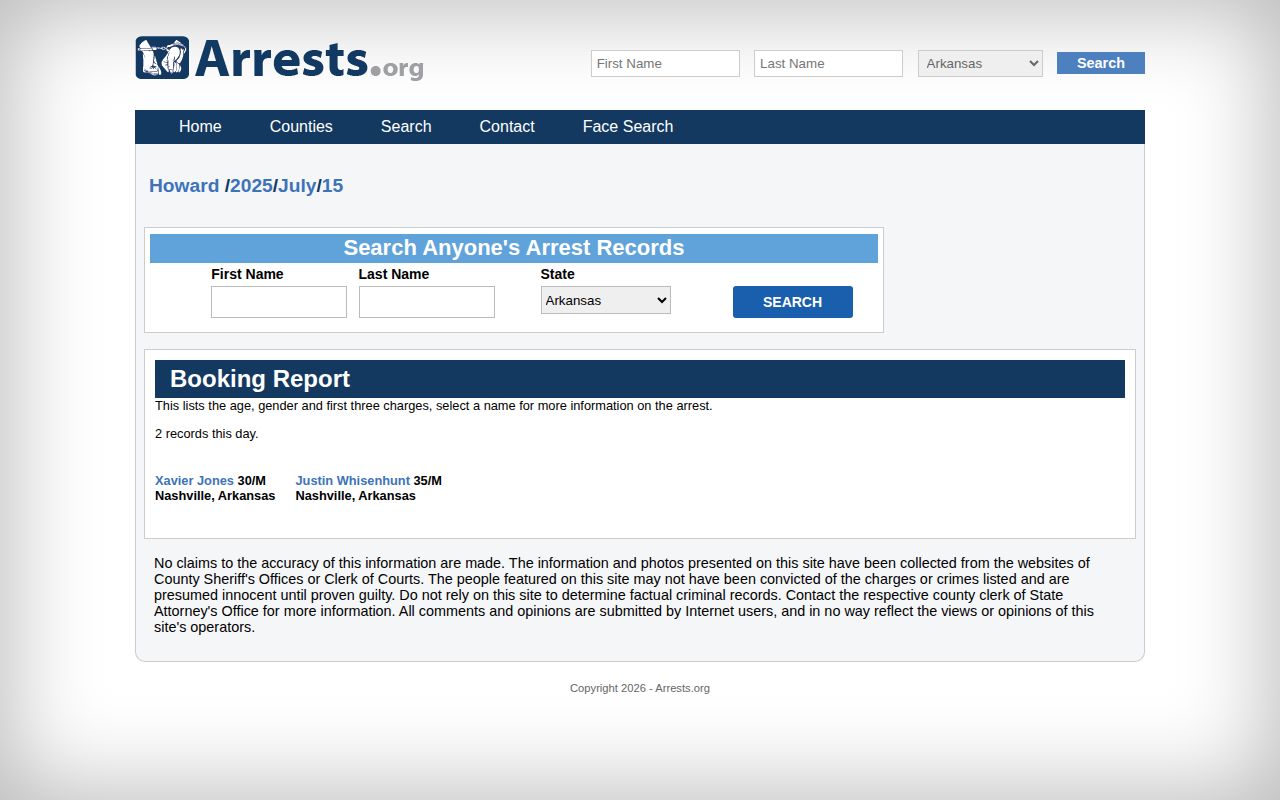This screenshot has height=800, width=1280.
Task: Click the Booking Report heading
Action: click(260, 379)
